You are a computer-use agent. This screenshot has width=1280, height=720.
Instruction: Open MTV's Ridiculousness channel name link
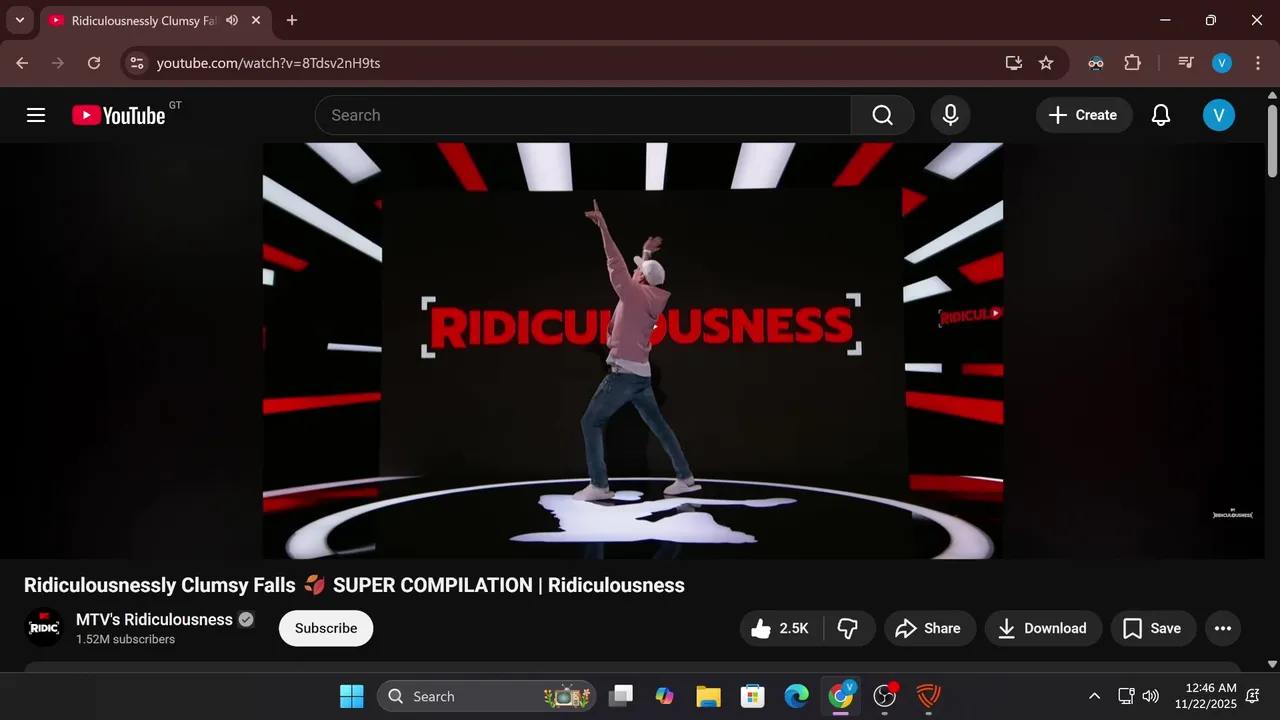pyautogui.click(x=154, y=619)
